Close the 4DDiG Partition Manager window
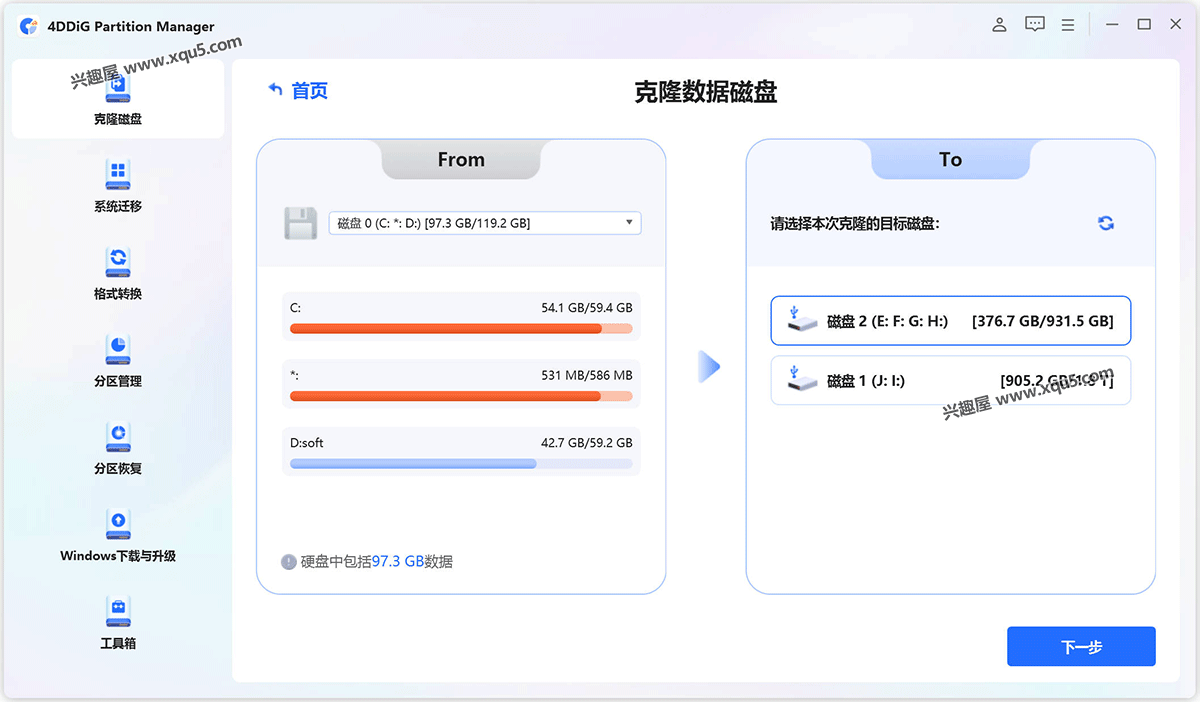This screenshot has width=1200, height=702. 1176,25
